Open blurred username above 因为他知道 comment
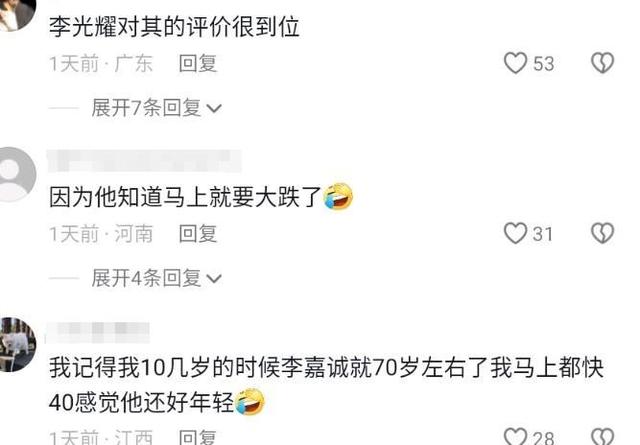The image size is (640, 445). (144, 161)
